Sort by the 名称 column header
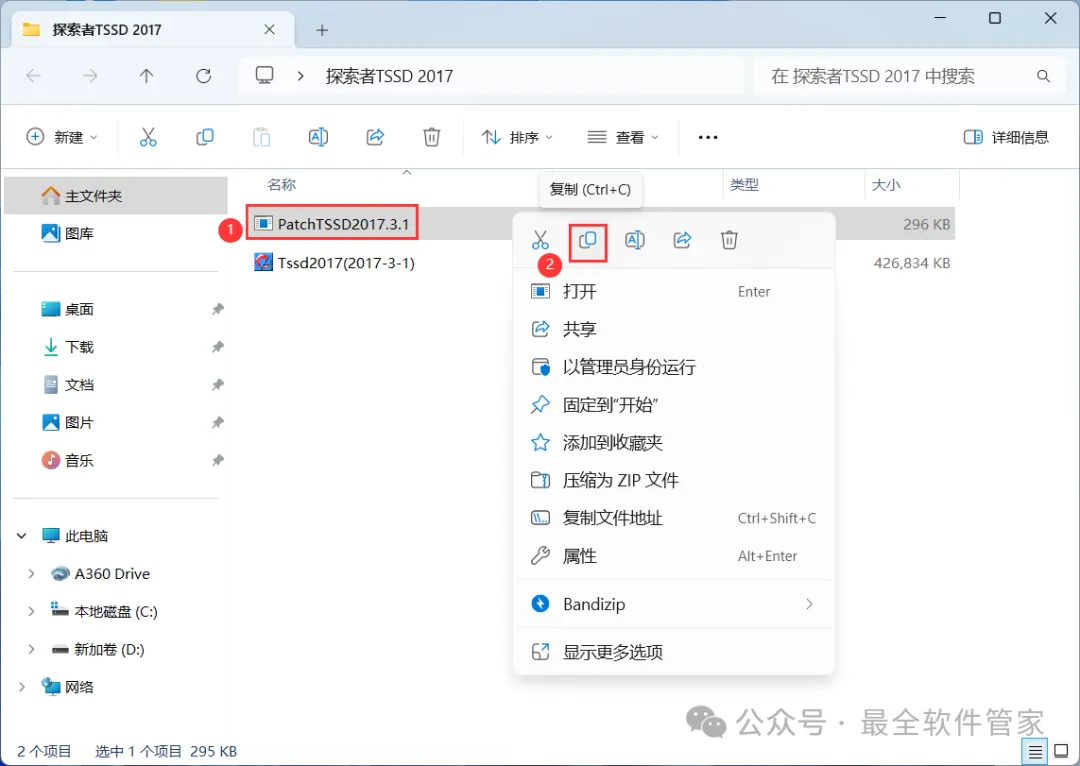 click(282, 185)
